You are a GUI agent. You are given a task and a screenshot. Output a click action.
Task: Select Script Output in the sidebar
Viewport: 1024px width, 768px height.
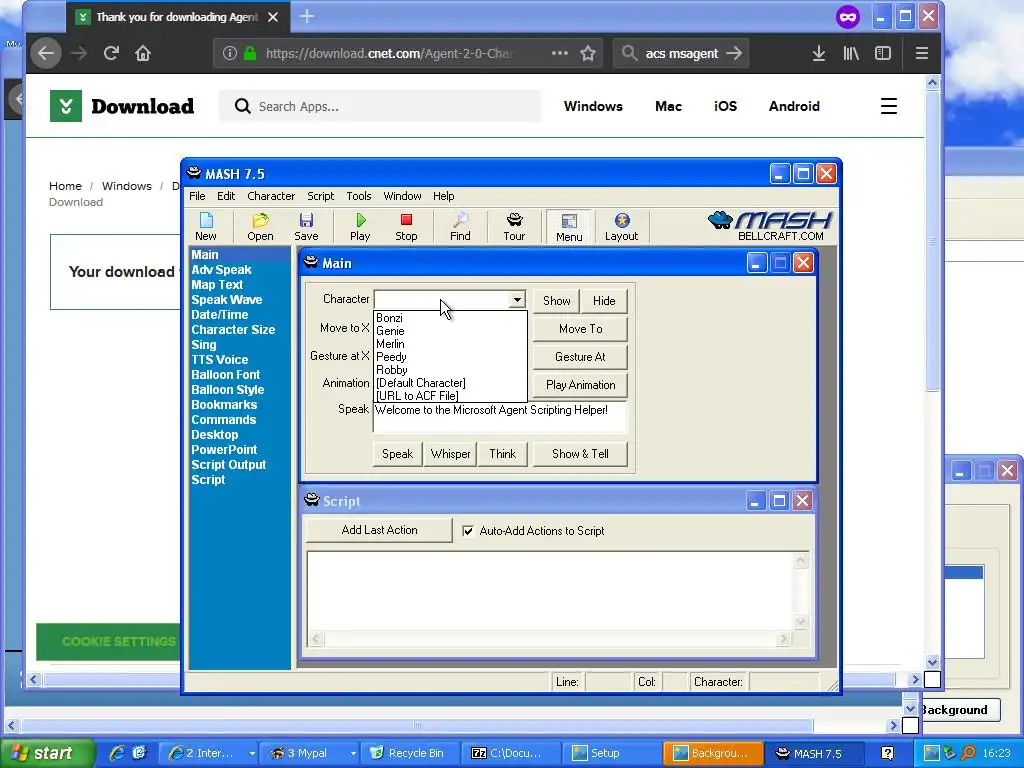pyautogui.click(x=229, y=465)
